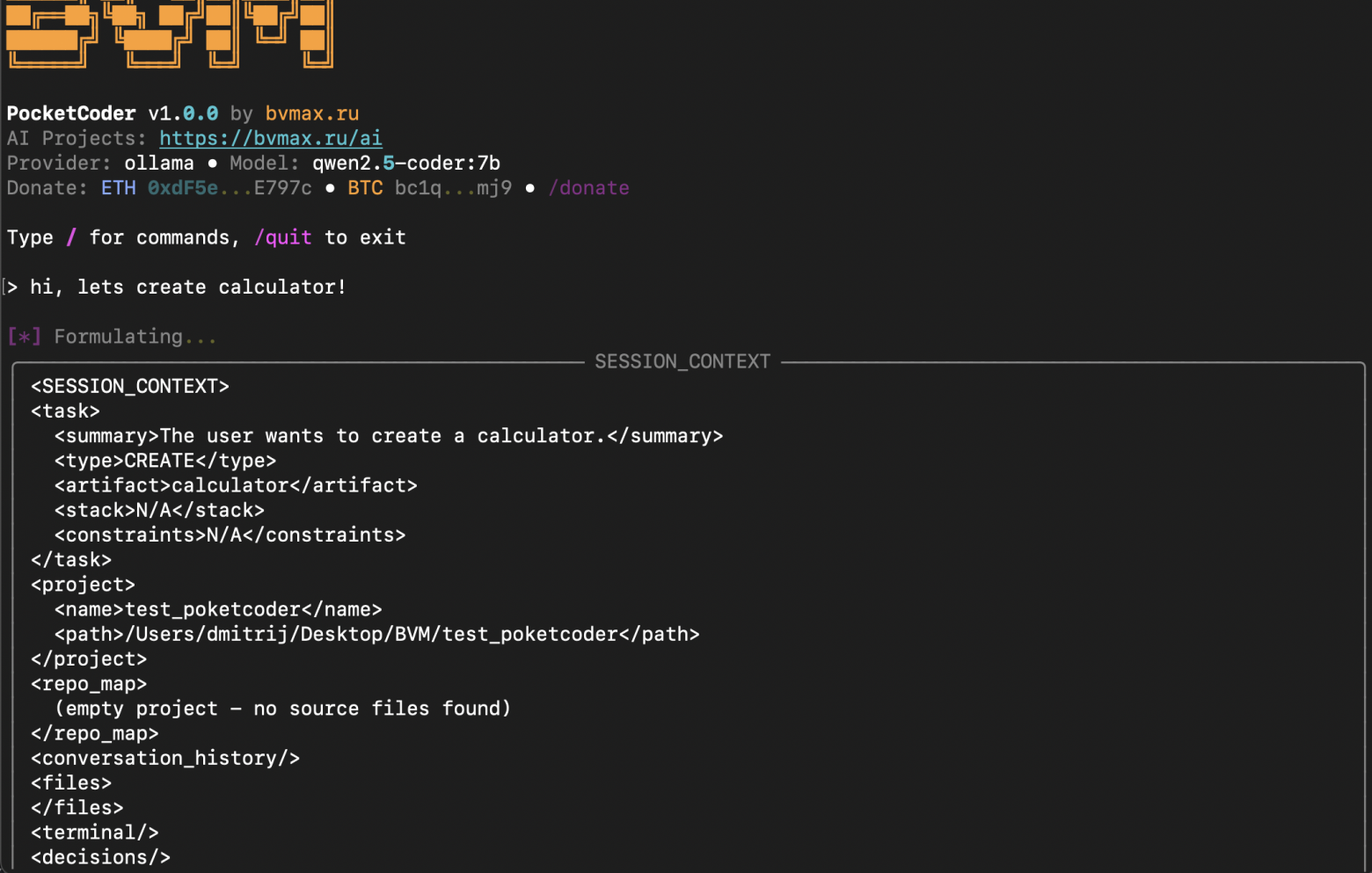
Task: Click the model name qwen2.5-coder:7b
Action: click(x=406, y=164)
